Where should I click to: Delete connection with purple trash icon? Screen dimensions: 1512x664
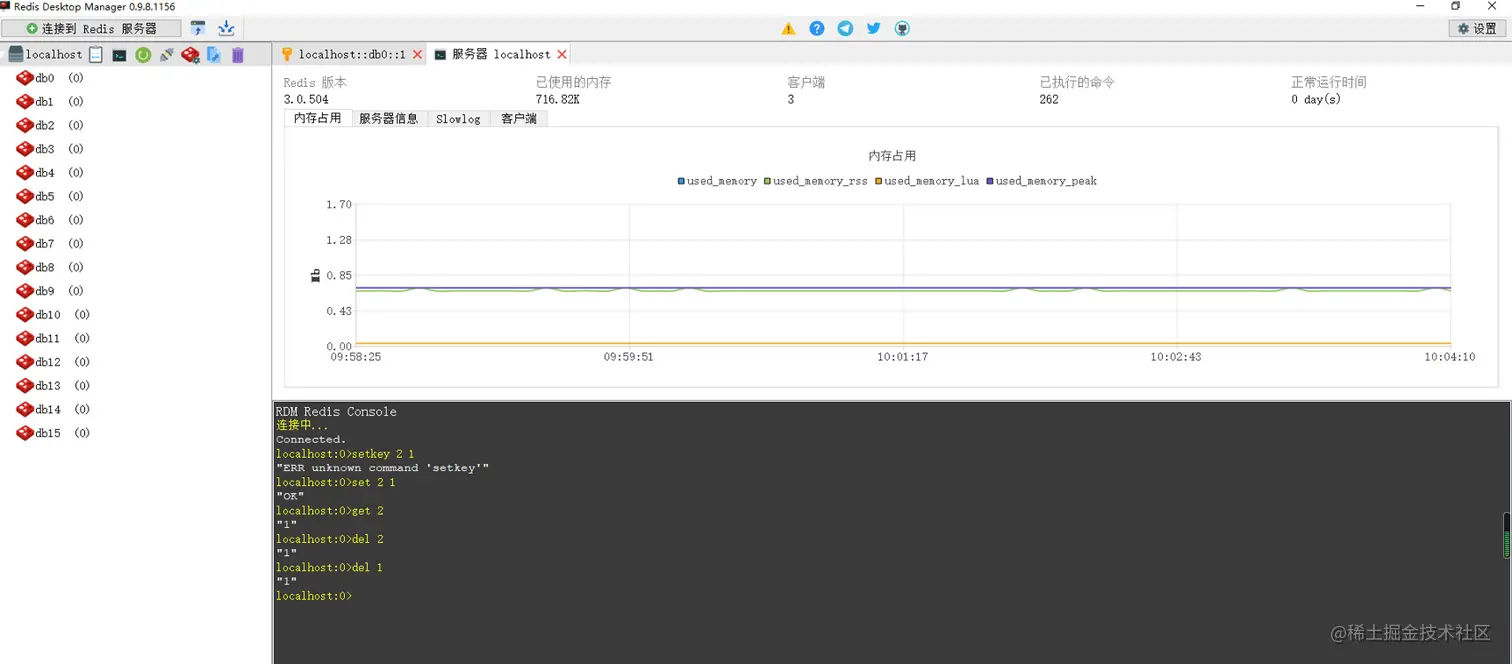click(238, 55)
